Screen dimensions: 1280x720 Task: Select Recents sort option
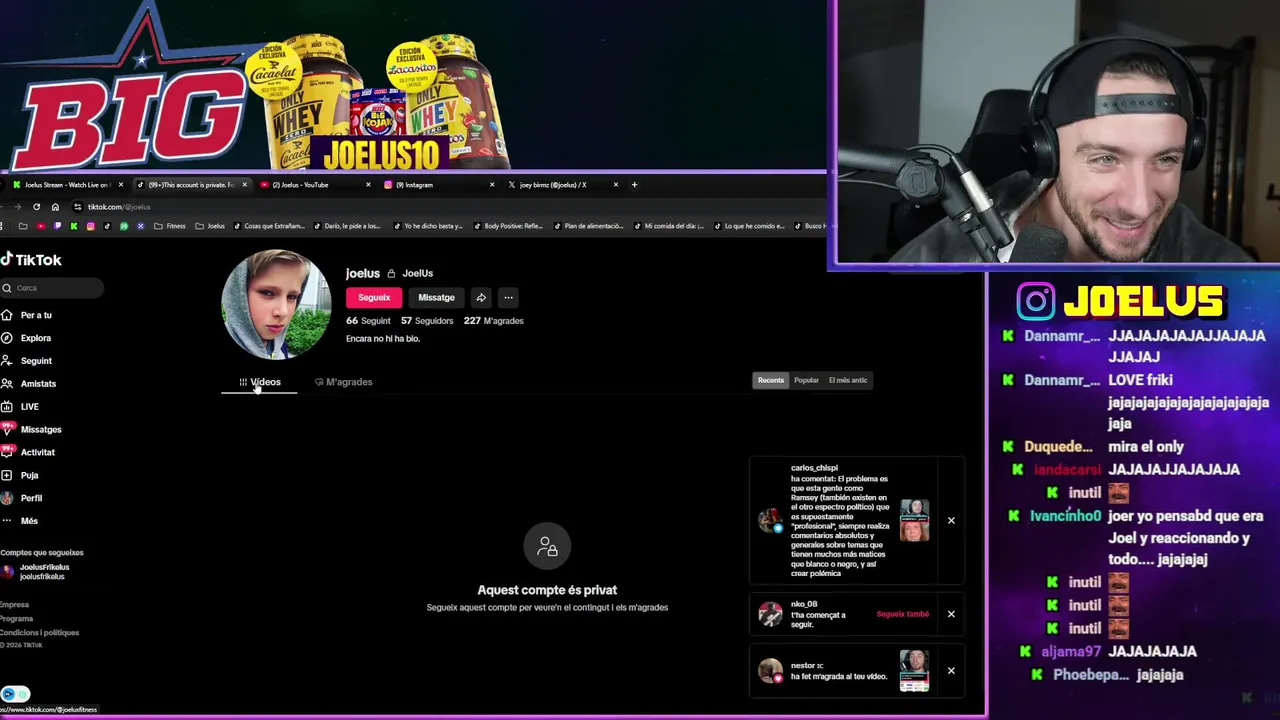click(x=771, y=380)
